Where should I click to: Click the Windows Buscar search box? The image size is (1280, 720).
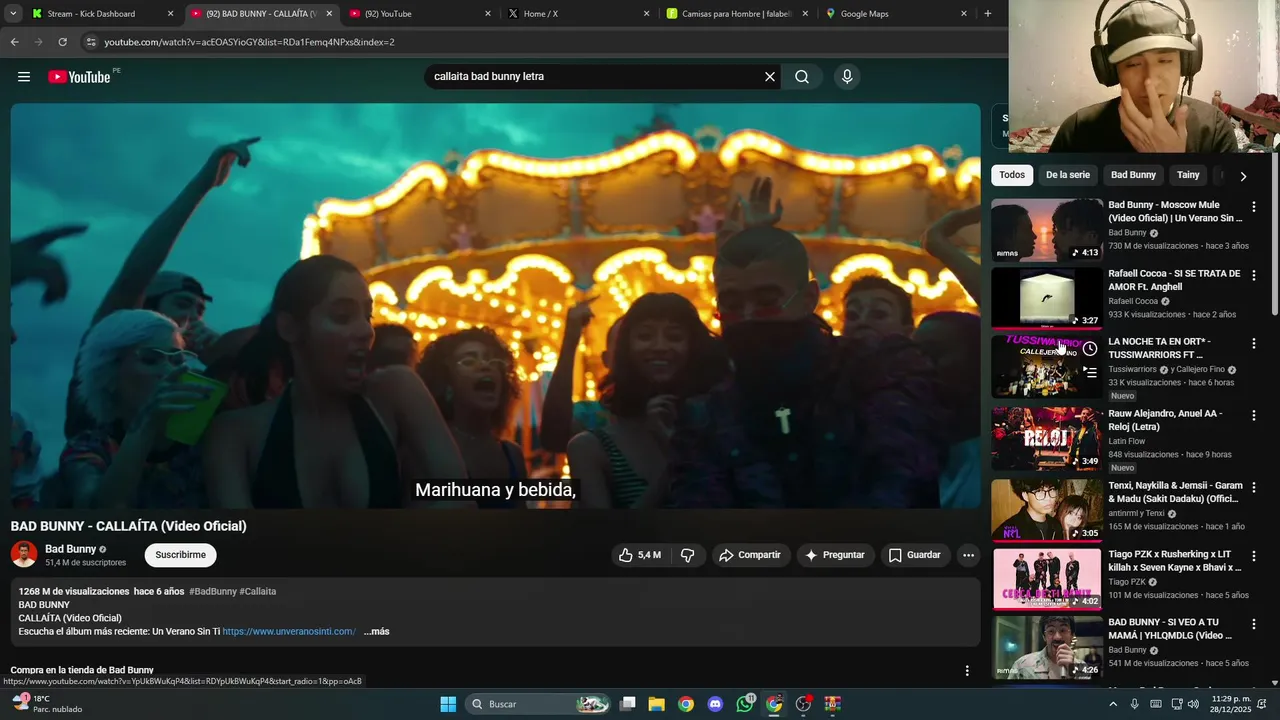point(538,704)
